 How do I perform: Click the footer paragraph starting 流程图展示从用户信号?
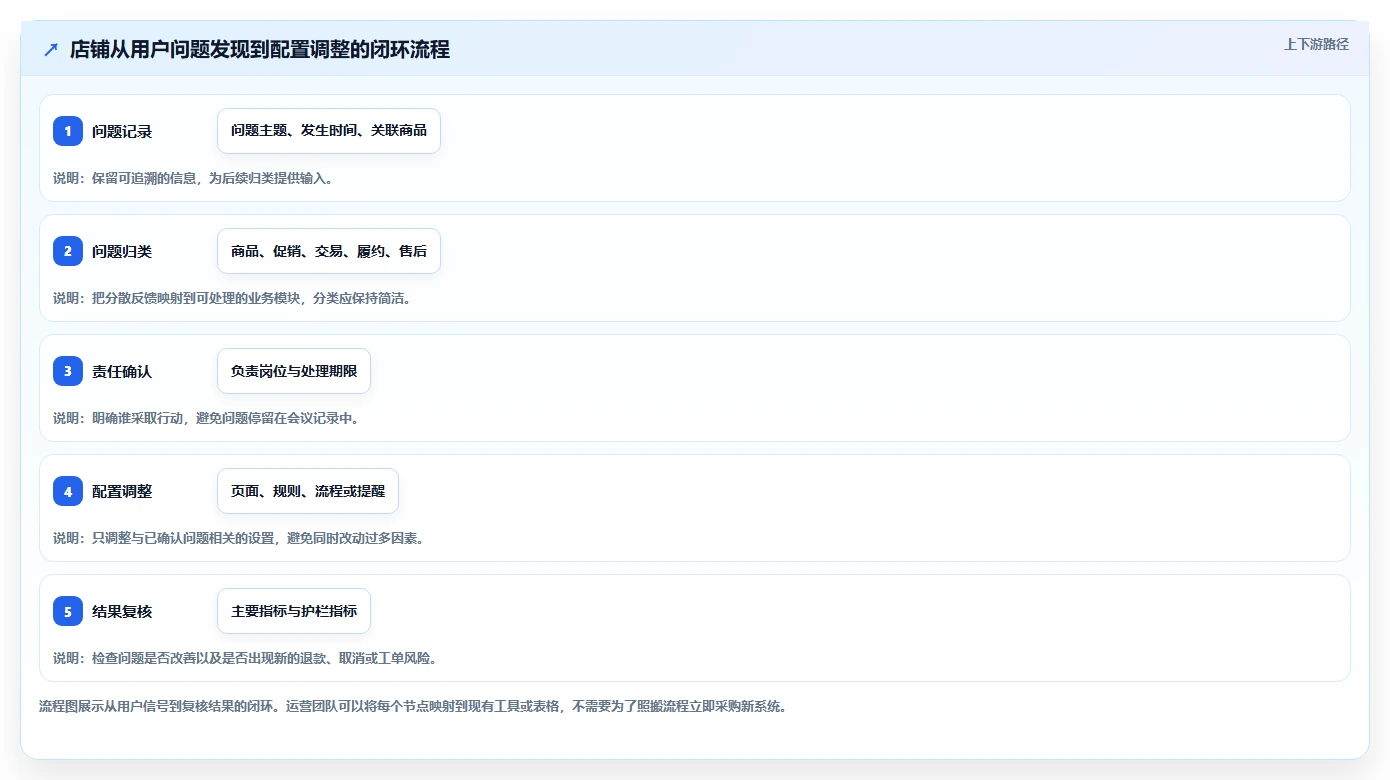[x=413, y=706]
